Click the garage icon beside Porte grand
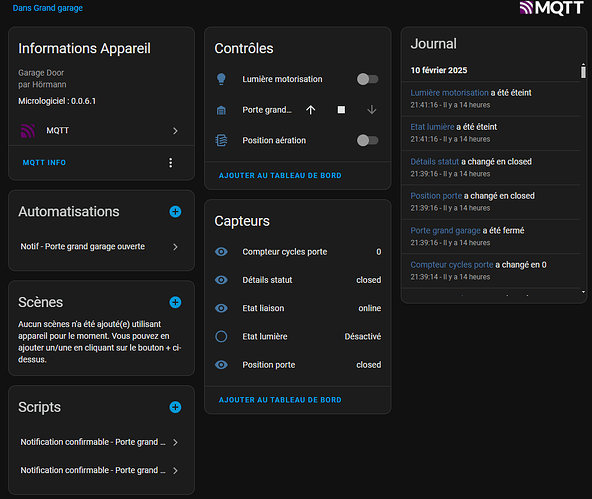This screenshot has height=499, width=592. [221, 110]
